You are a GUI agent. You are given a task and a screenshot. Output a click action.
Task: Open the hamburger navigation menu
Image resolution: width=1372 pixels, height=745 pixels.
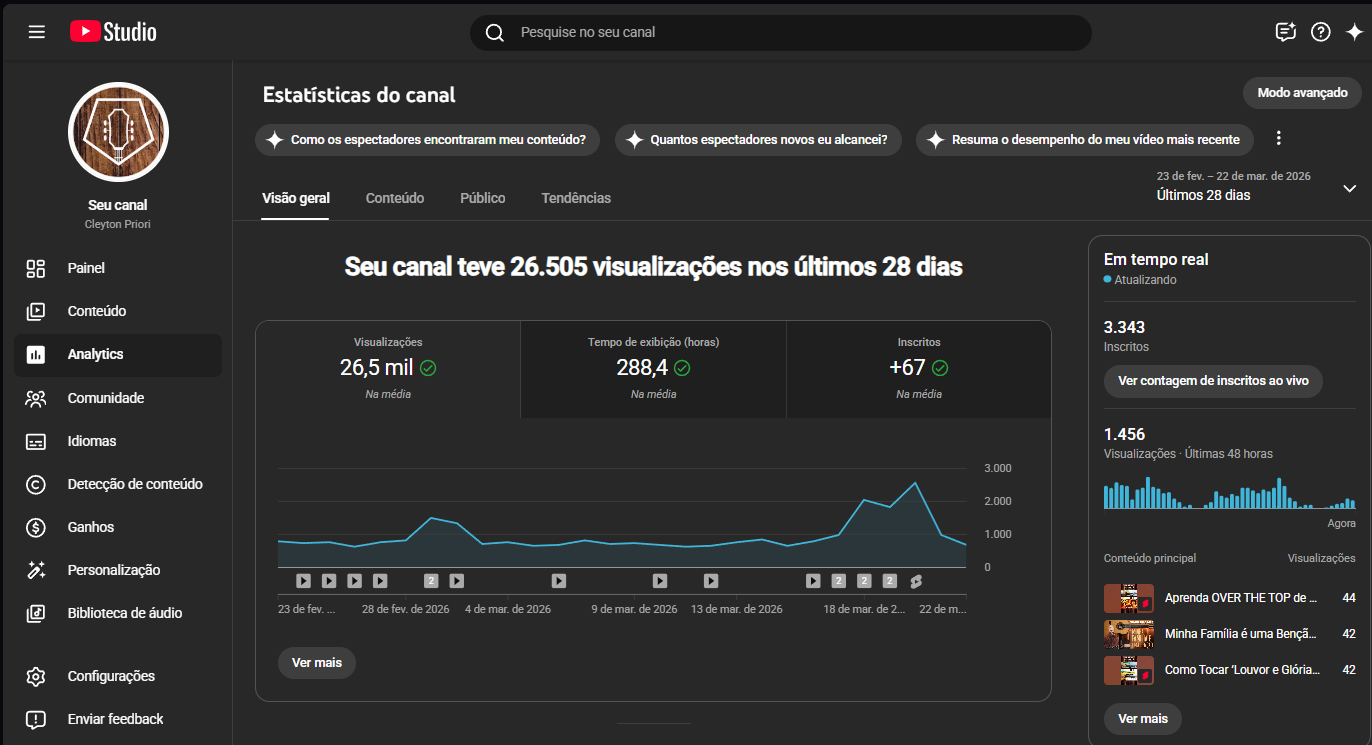(x=37, y=32)
